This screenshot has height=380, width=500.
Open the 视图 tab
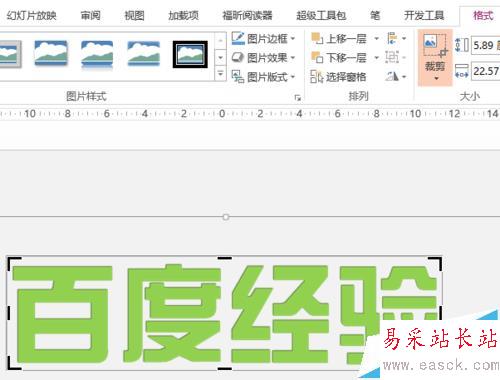(134, 15)
